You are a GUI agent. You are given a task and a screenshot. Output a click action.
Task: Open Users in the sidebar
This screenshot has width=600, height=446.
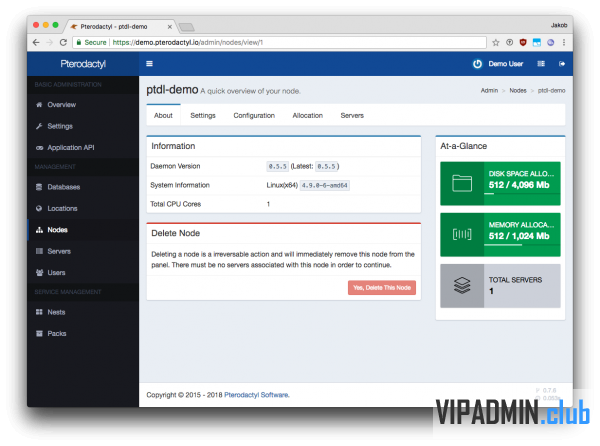point(83,273)
